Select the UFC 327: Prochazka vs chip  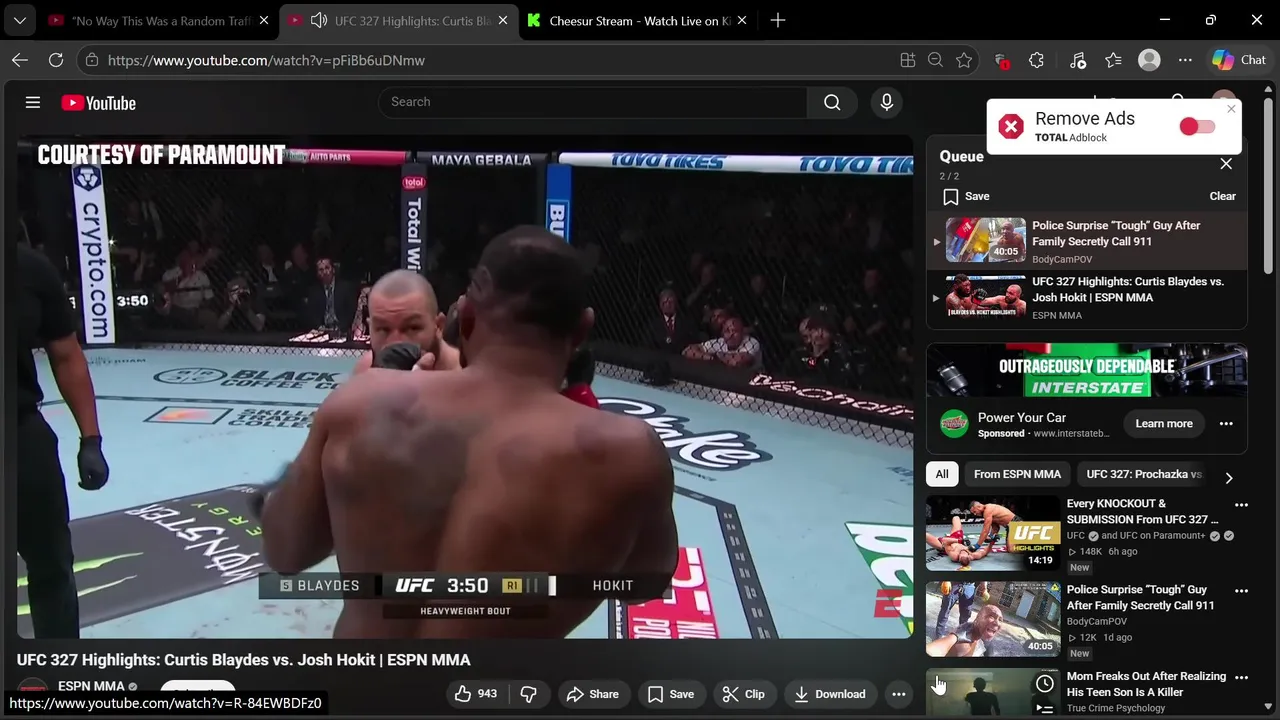(x=1144, y=474)
